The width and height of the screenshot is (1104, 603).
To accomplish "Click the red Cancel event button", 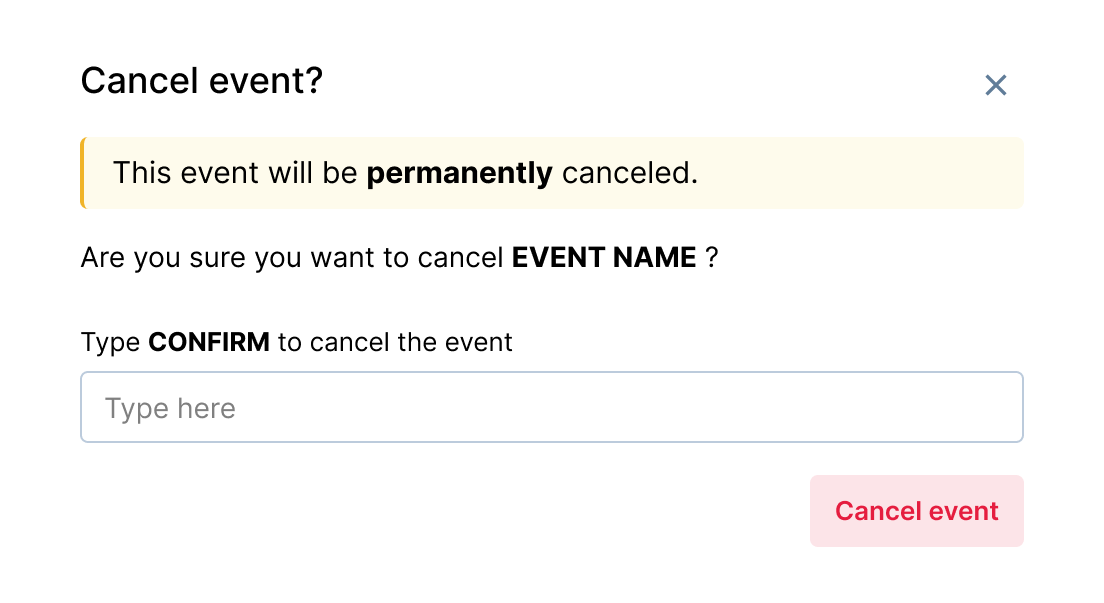I will pos(916,511).
